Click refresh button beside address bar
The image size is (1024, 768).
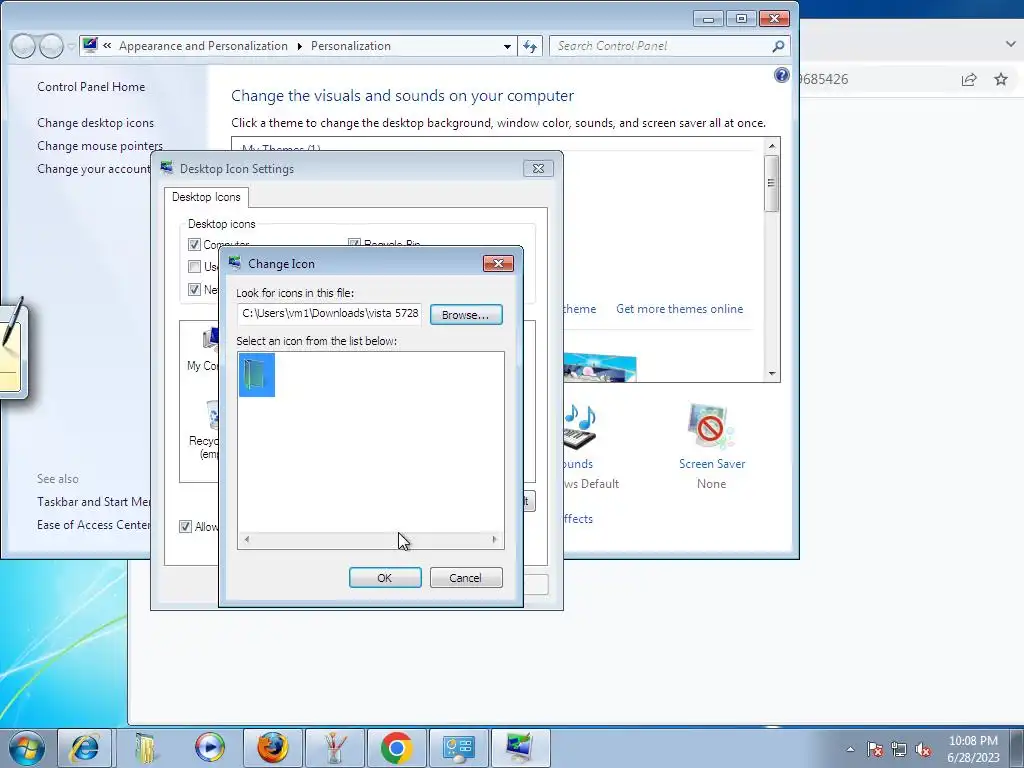tap(530, 46)
